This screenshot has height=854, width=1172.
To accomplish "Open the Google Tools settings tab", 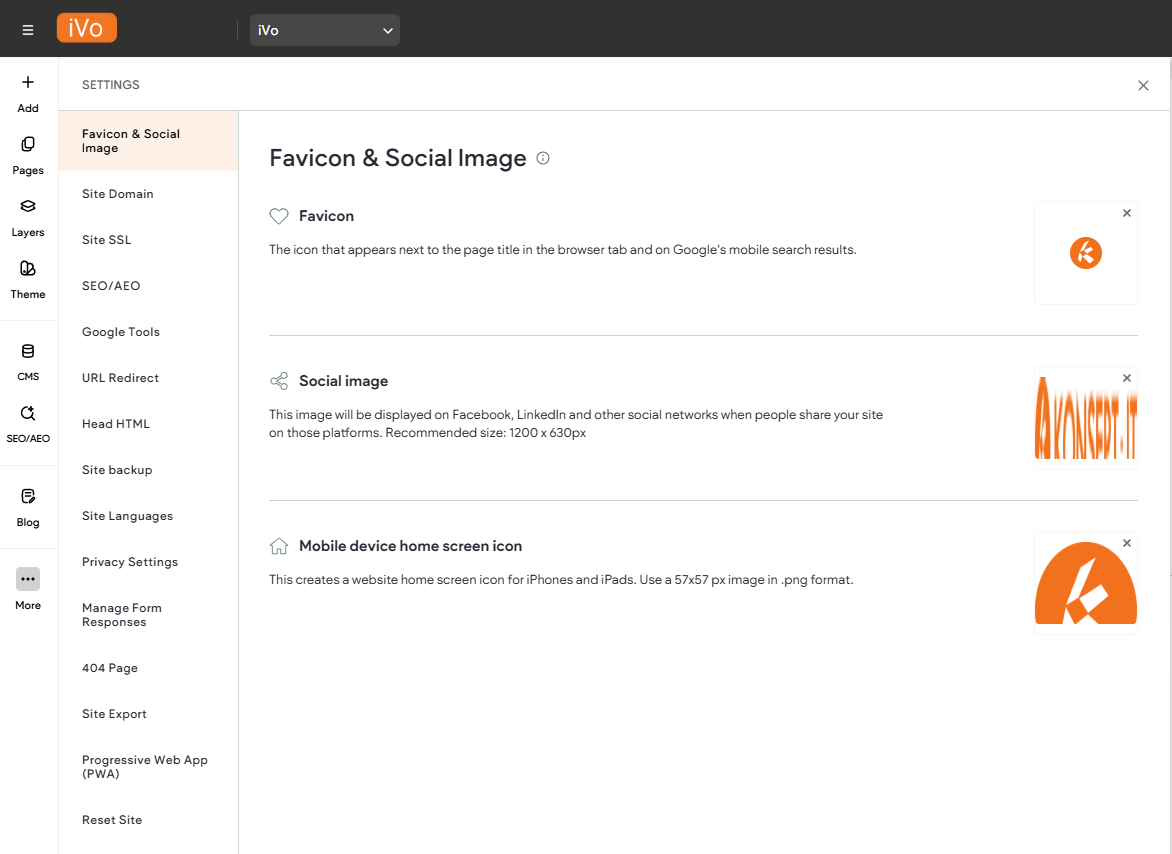I will (x=121, y=332).
